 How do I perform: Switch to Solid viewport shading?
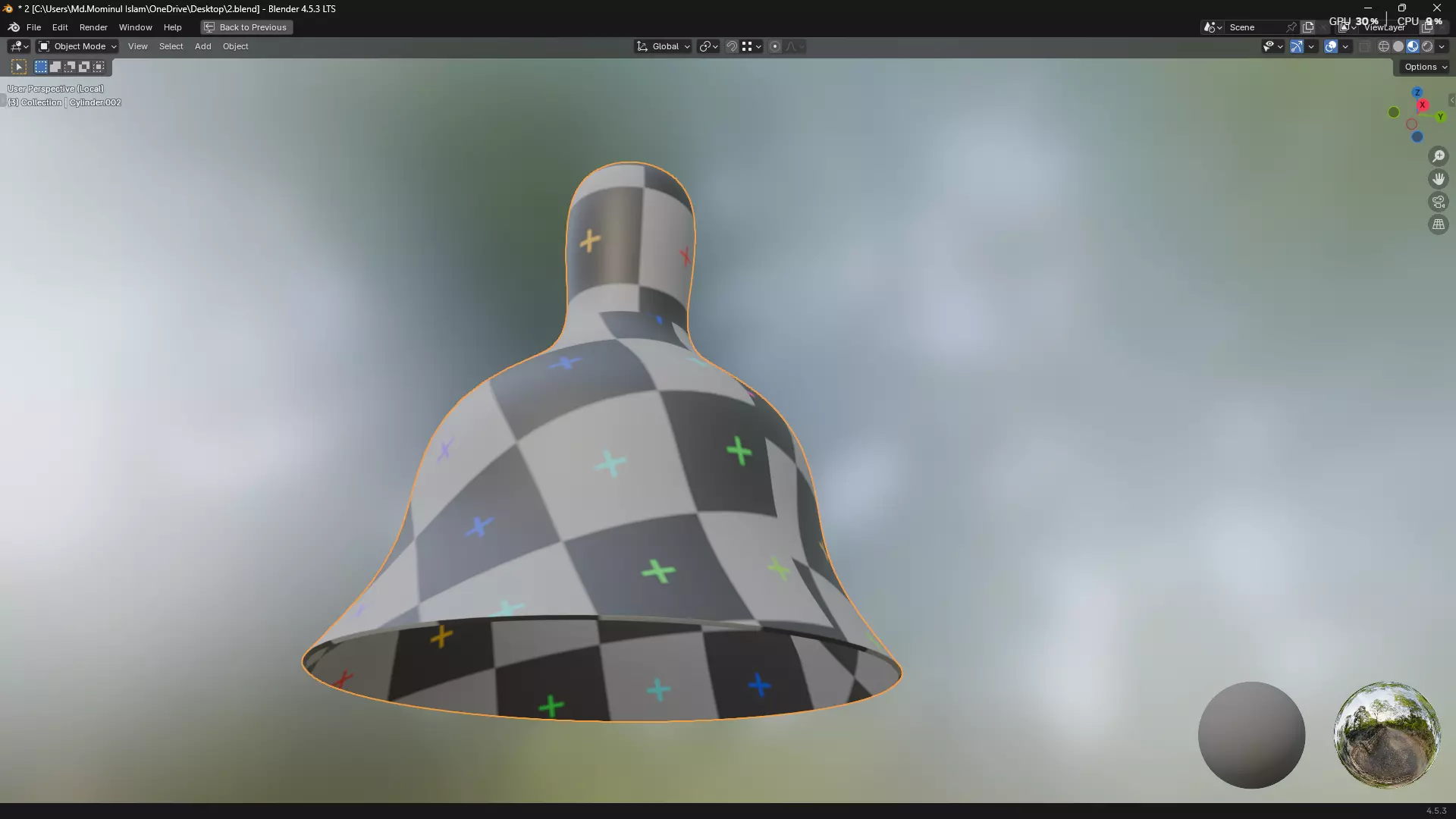[1398, 46]
